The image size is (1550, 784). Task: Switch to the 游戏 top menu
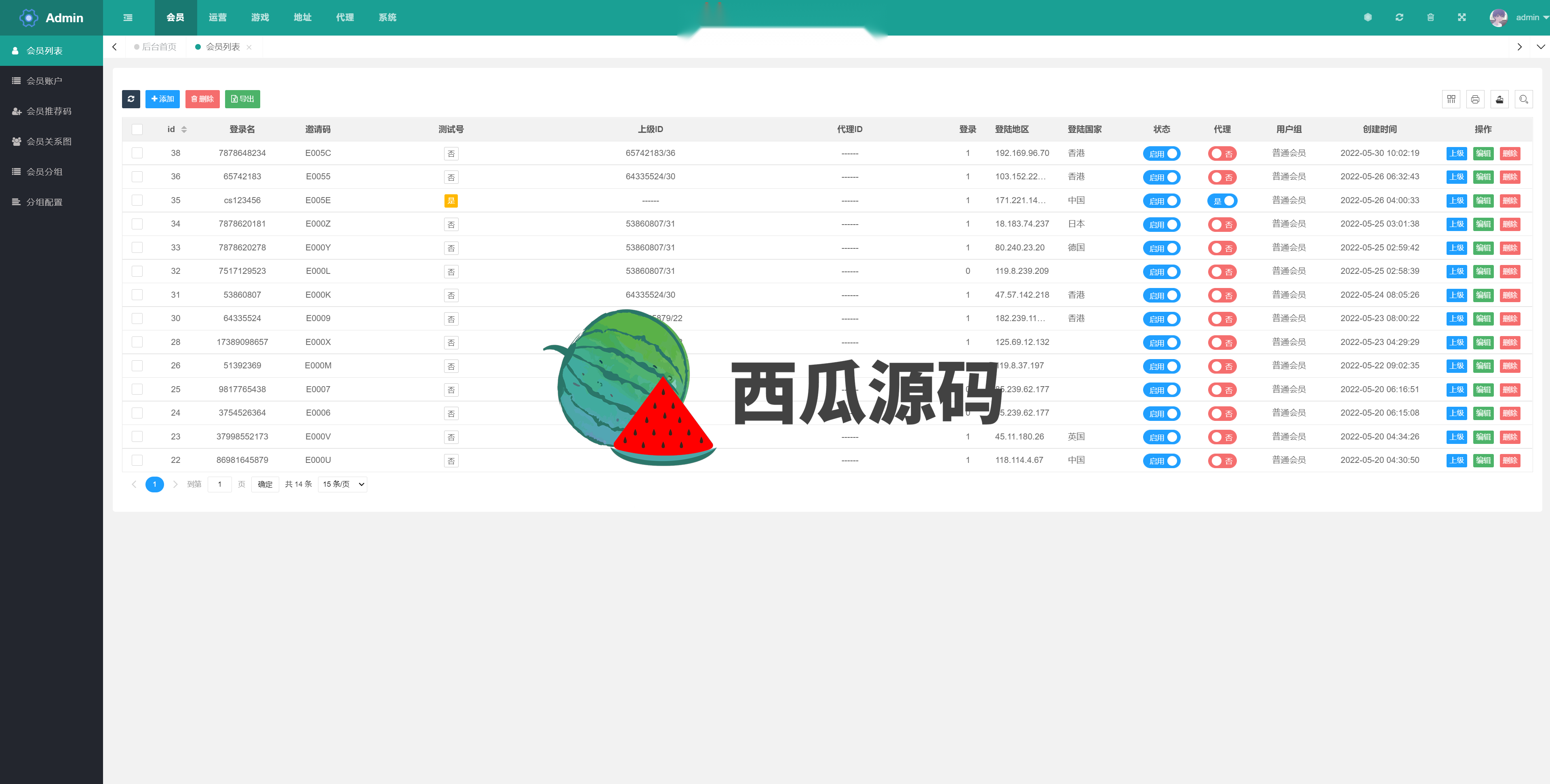[x=260, y=17]
